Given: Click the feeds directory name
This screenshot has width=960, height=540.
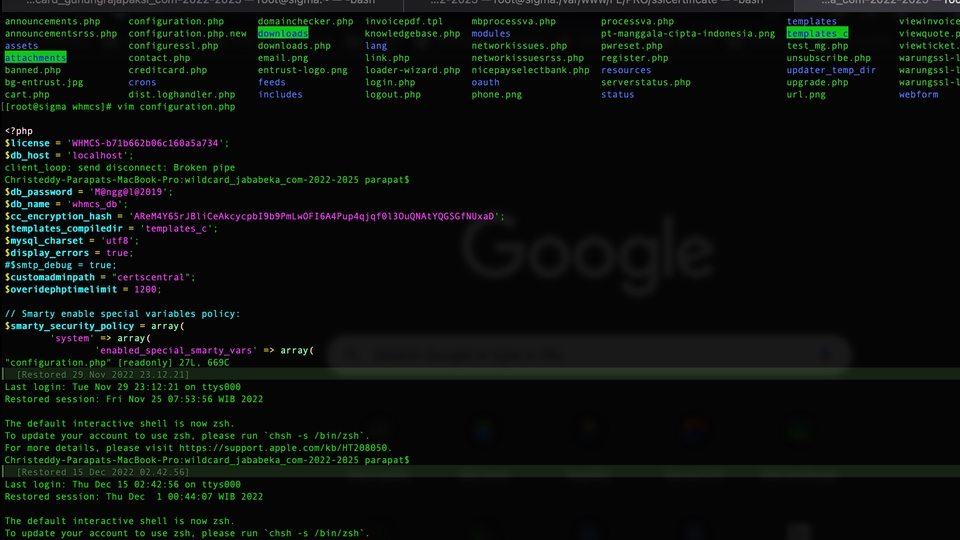Looking at the screenshot, I should point(272,83).
